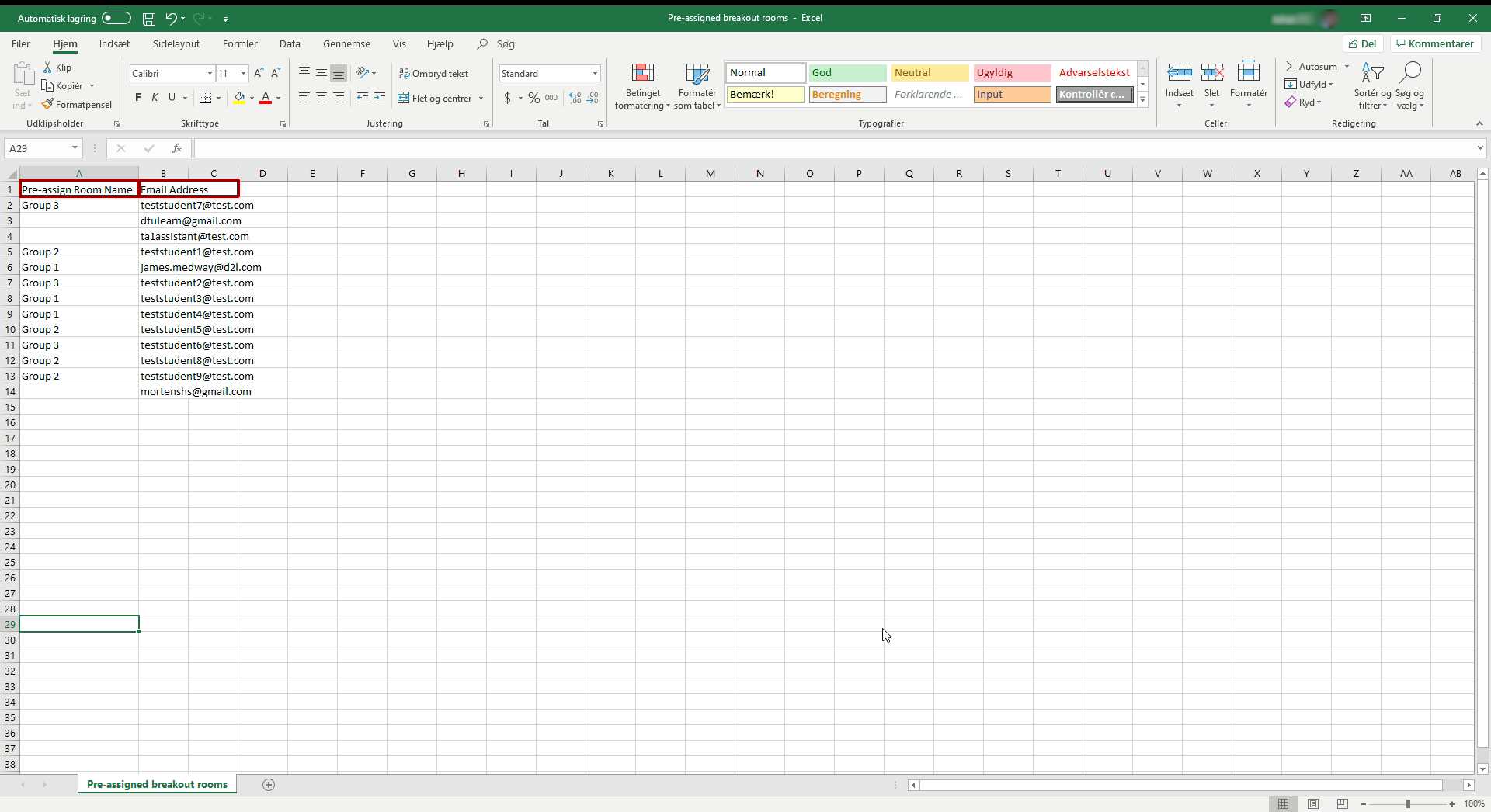Image resolution: width=1491 pixels, height=812 pixels.
Task: Open the Formler ribbon tab
Action: pyautogui.click(x=240, y=44)
